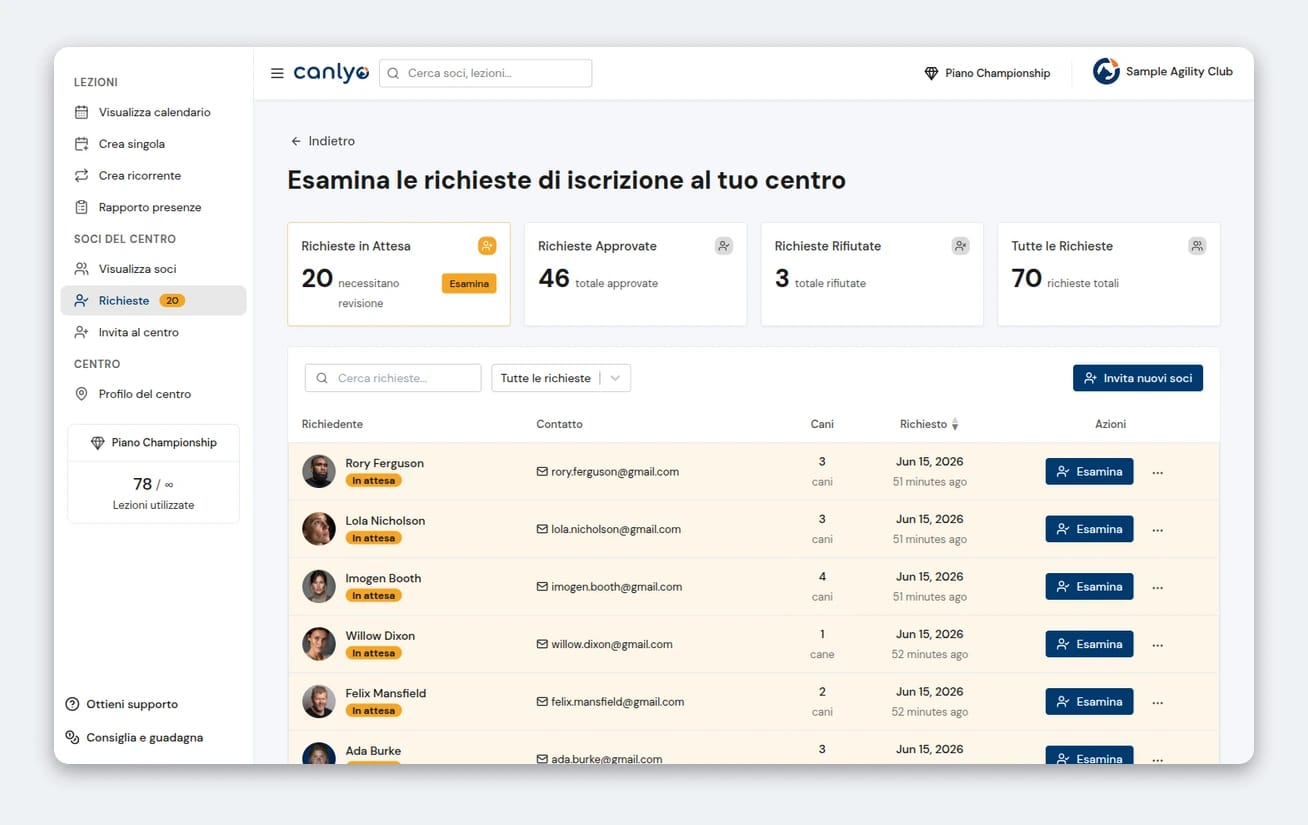Click the Richieste in Attesa card icon
This screenshot has height=825, width=1308.
487,246
